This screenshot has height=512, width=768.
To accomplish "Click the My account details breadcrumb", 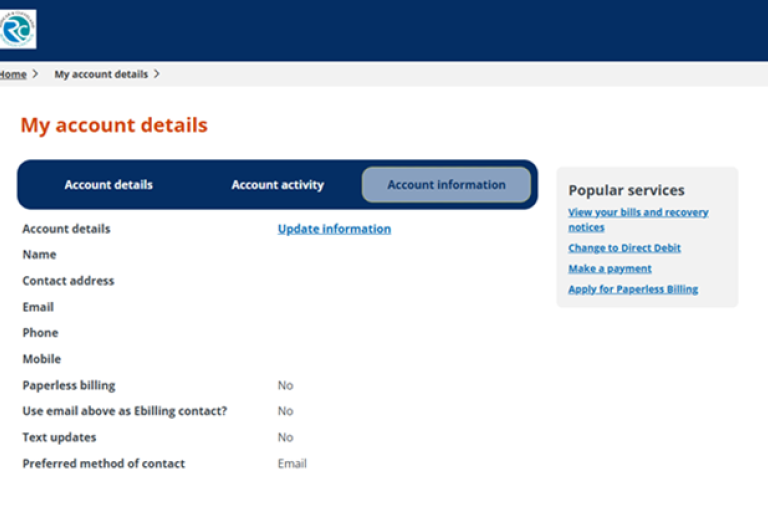I will (101, 74).
